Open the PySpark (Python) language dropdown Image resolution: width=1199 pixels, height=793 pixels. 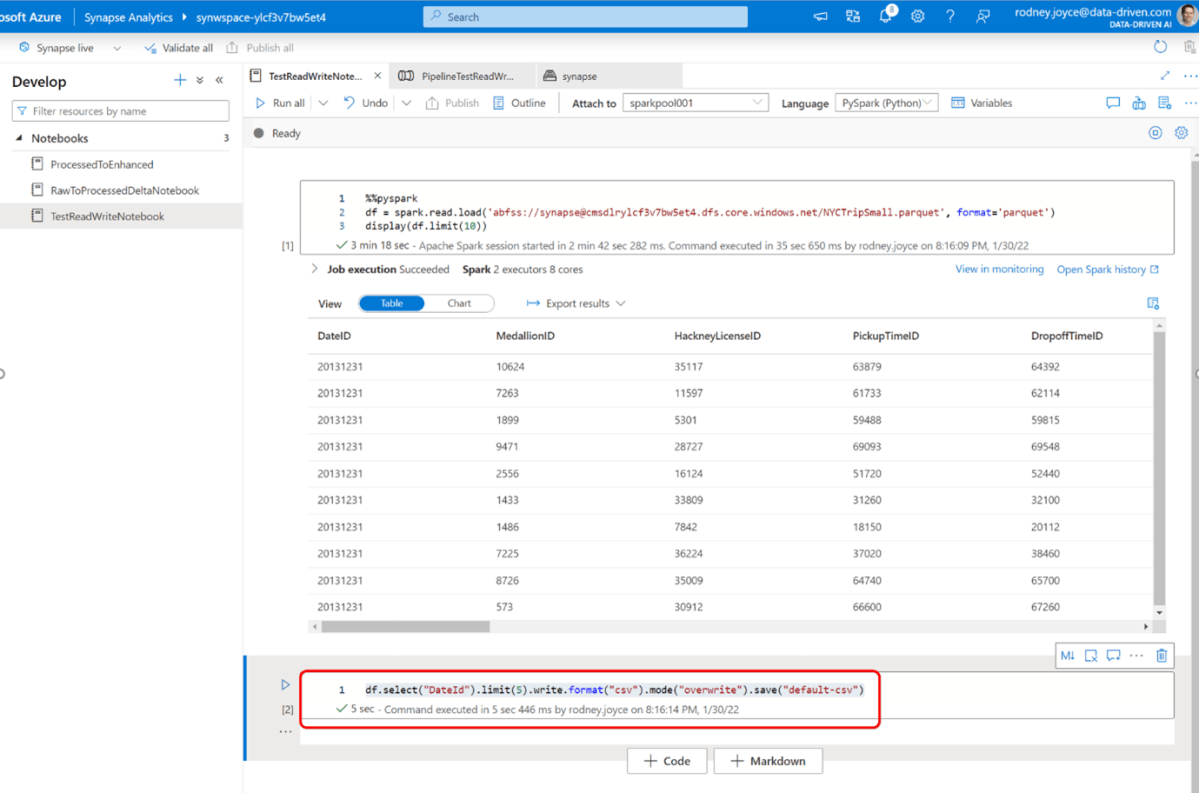click(886, 102)
